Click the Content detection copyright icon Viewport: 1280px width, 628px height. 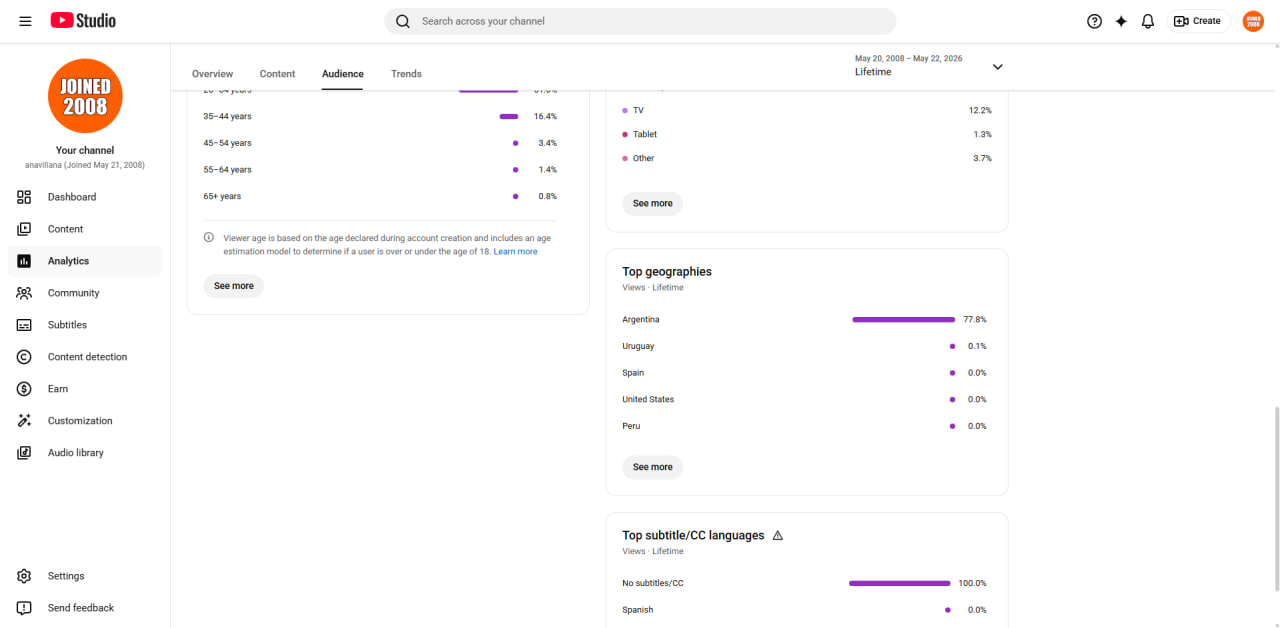point(25,357)
